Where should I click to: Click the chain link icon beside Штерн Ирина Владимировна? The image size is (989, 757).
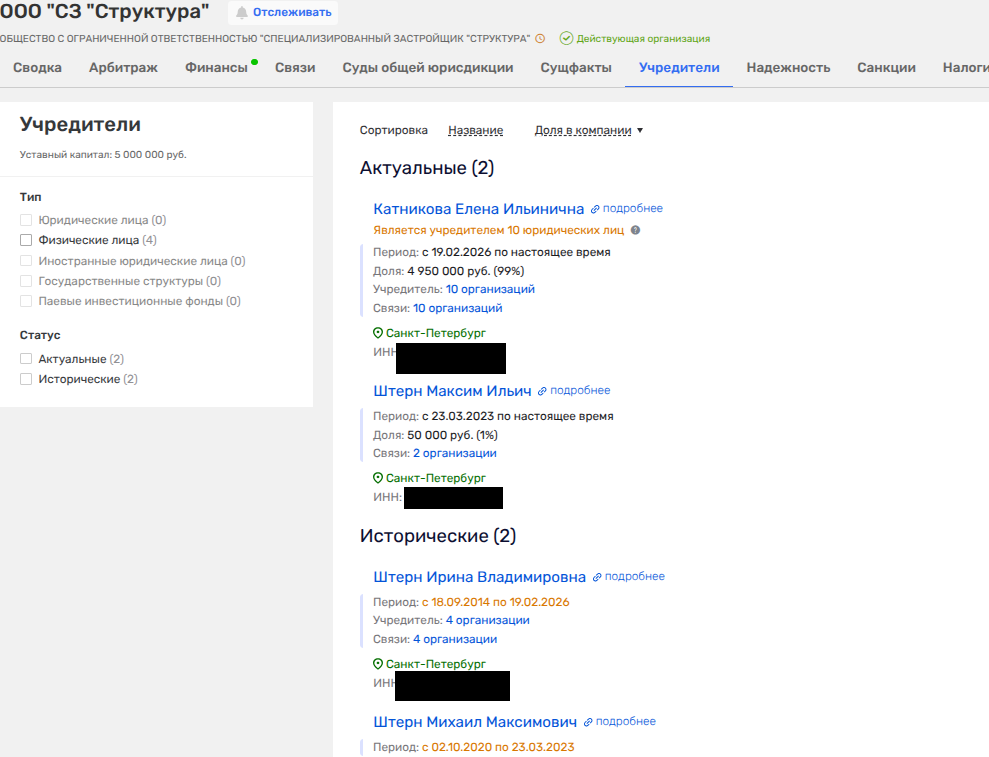597,577
